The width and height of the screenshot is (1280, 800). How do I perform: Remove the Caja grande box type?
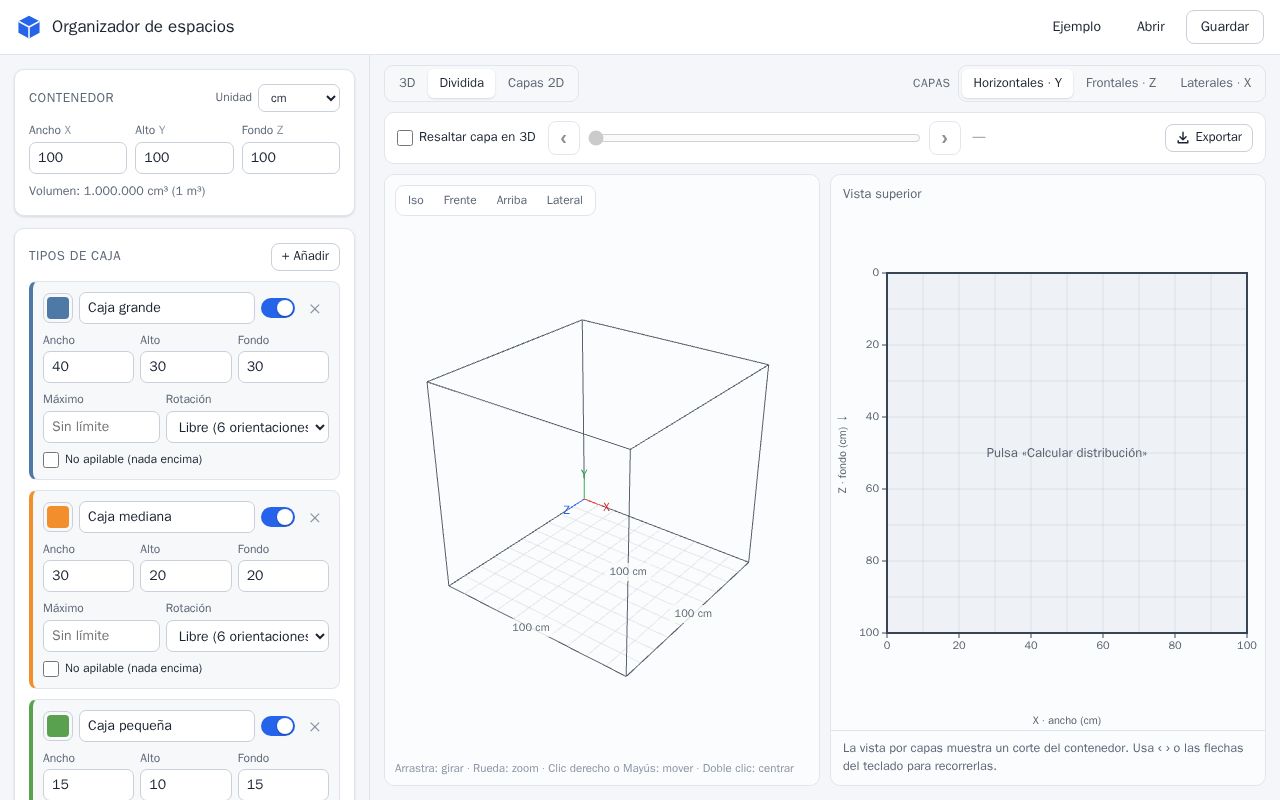click(x=315, y=309)
